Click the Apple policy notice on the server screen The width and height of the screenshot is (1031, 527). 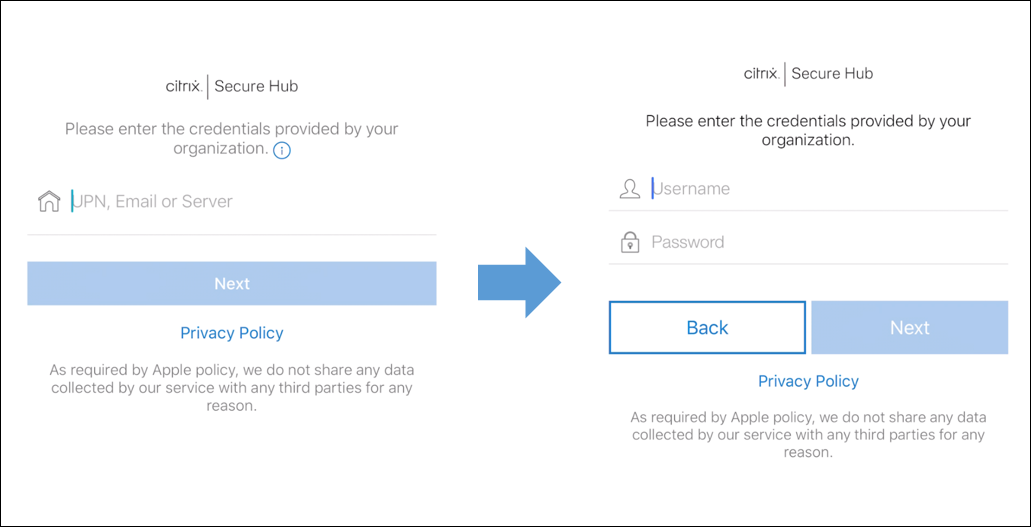(x=232, y=388)
